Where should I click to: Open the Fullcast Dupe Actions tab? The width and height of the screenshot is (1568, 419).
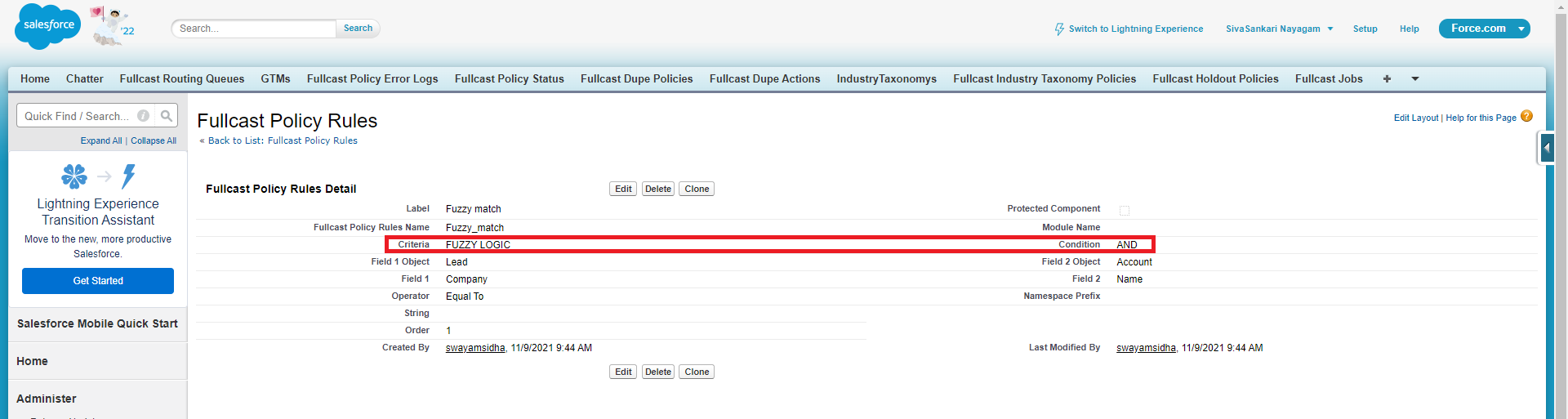pos(765,78)
